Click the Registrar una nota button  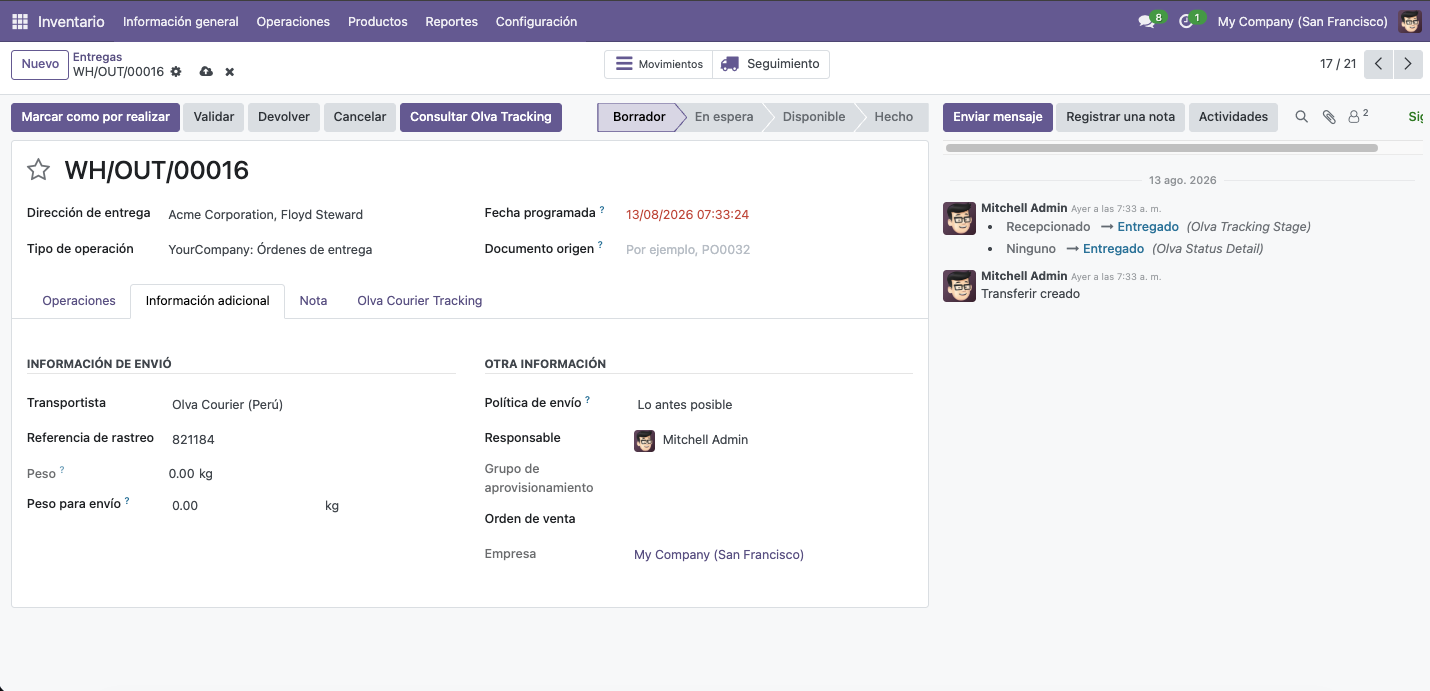[1121, 117]
